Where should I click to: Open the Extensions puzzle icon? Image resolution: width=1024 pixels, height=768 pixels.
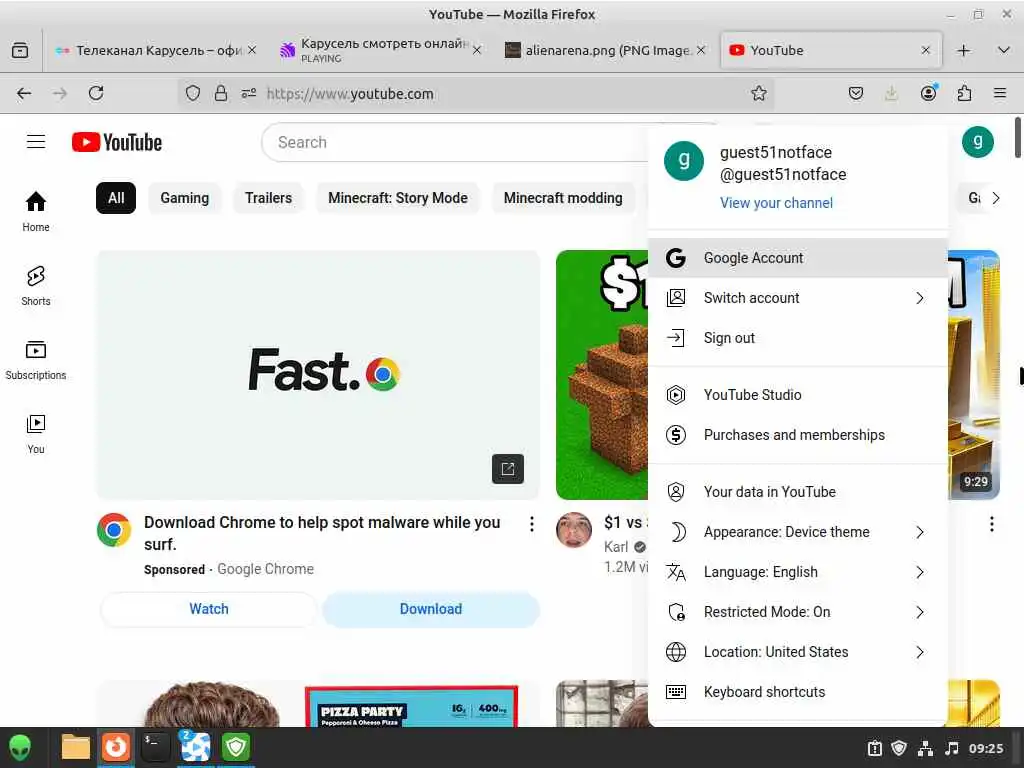[x=964, y=93]
